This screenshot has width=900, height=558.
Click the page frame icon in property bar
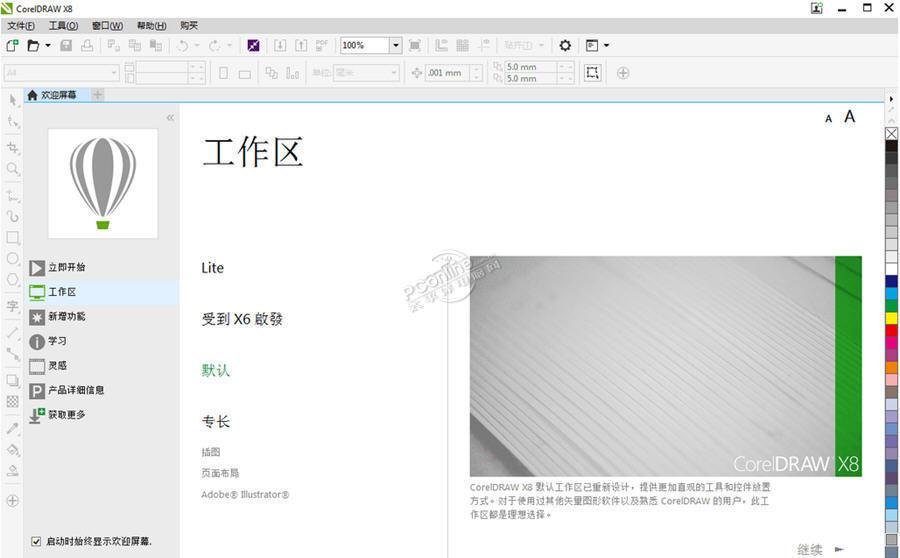pyautogui.click(x=592, y=73)
